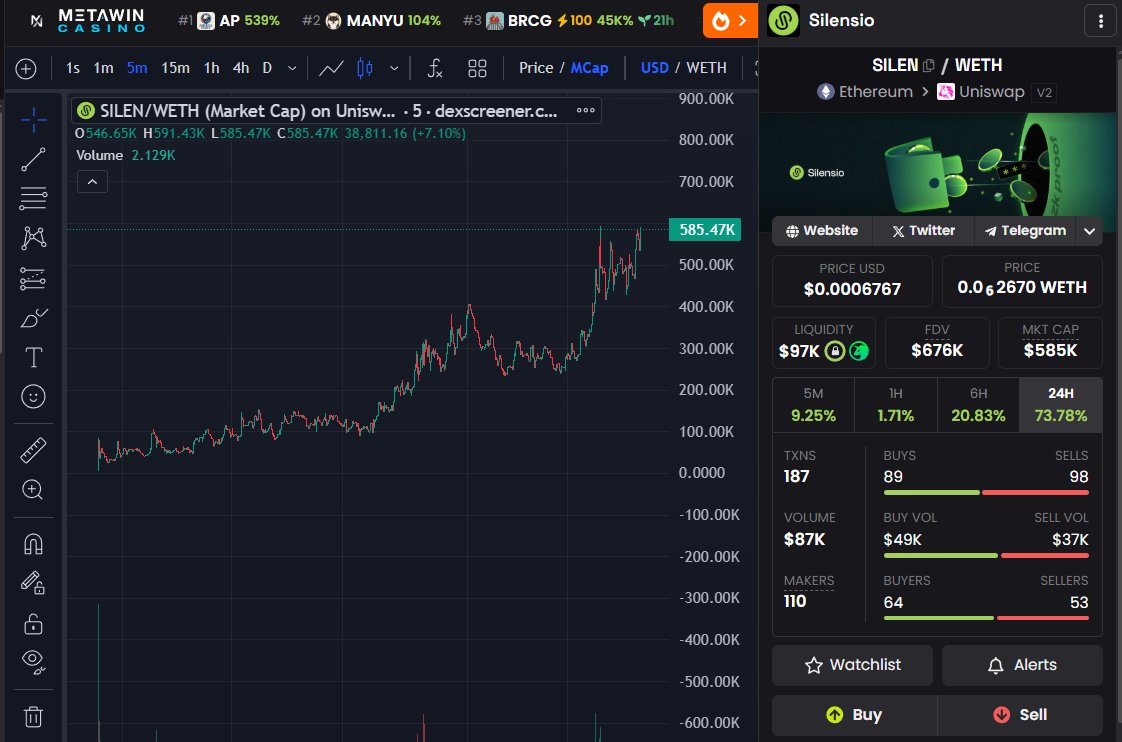Collapse the chart legend with caret button
The image size is (1122, 742).
point(92,182)
